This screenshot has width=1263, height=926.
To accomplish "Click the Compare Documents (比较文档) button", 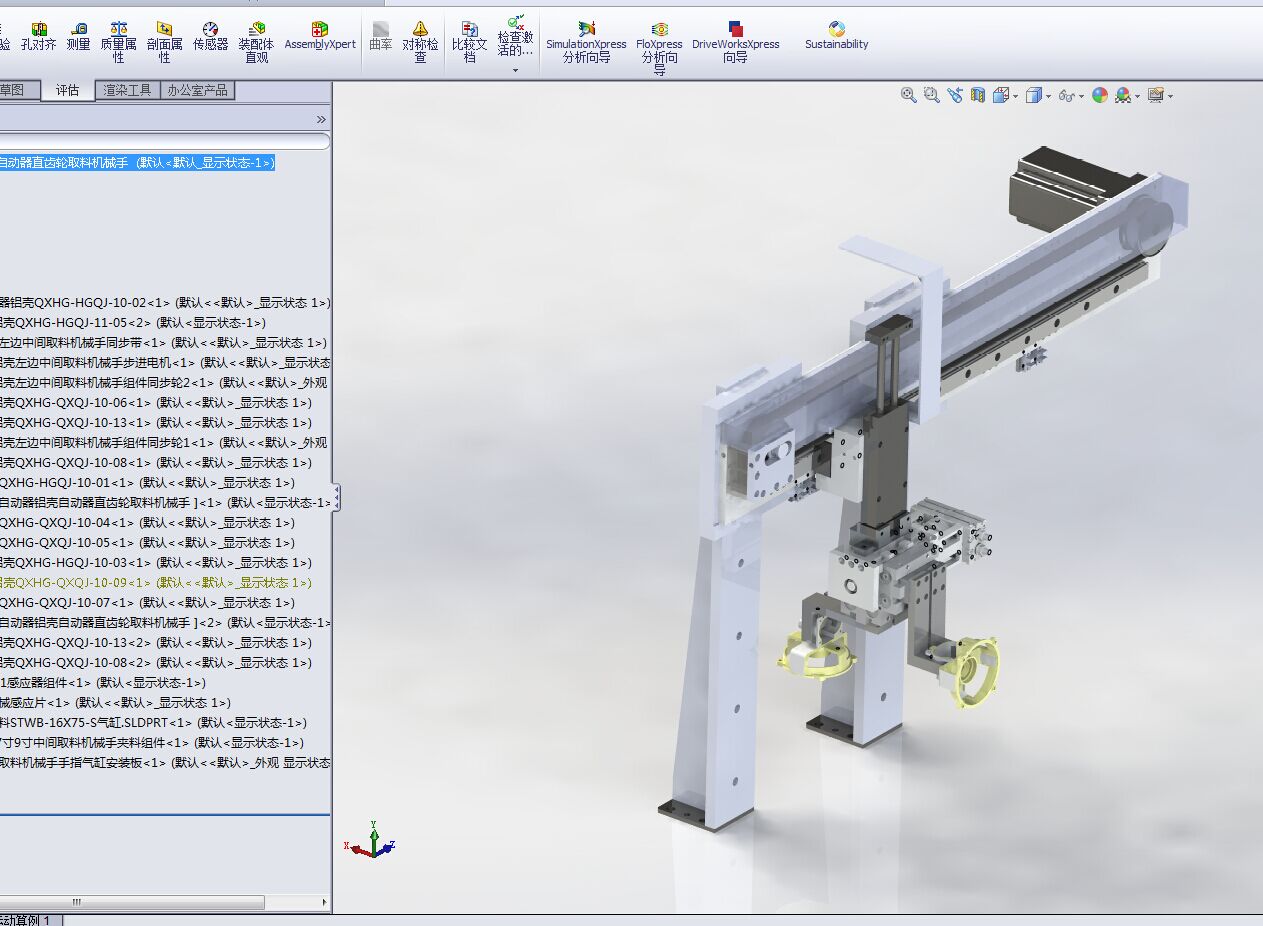I will coord(469,36).
